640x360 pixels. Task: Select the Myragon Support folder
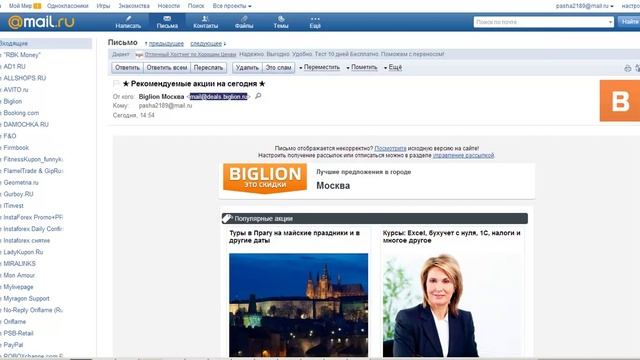tap(26, 298)
